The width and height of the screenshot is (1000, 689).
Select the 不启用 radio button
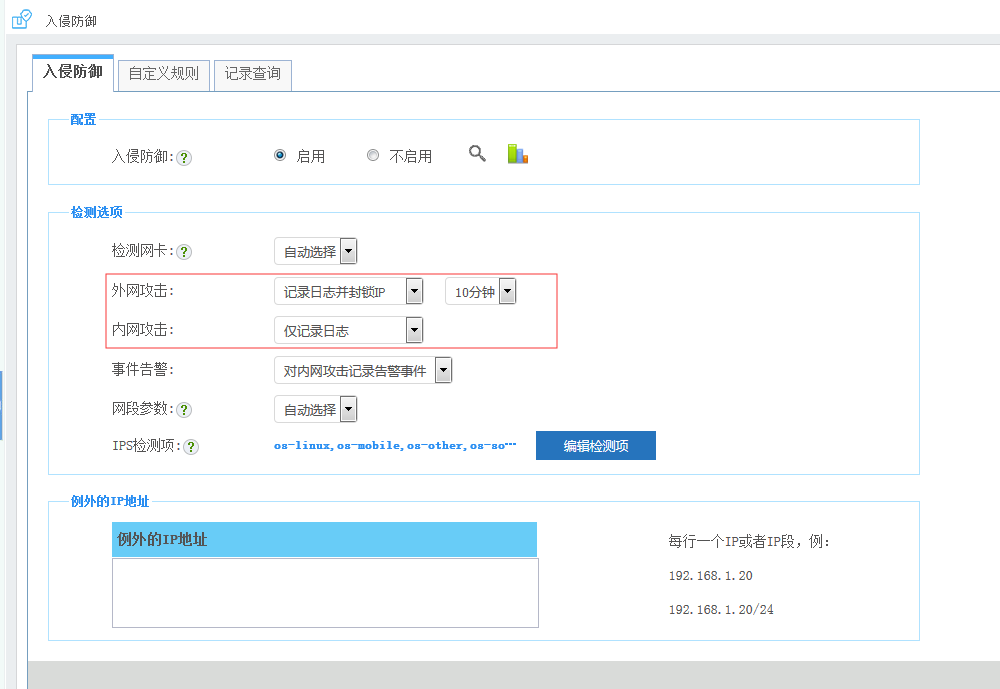click(373, 155)
